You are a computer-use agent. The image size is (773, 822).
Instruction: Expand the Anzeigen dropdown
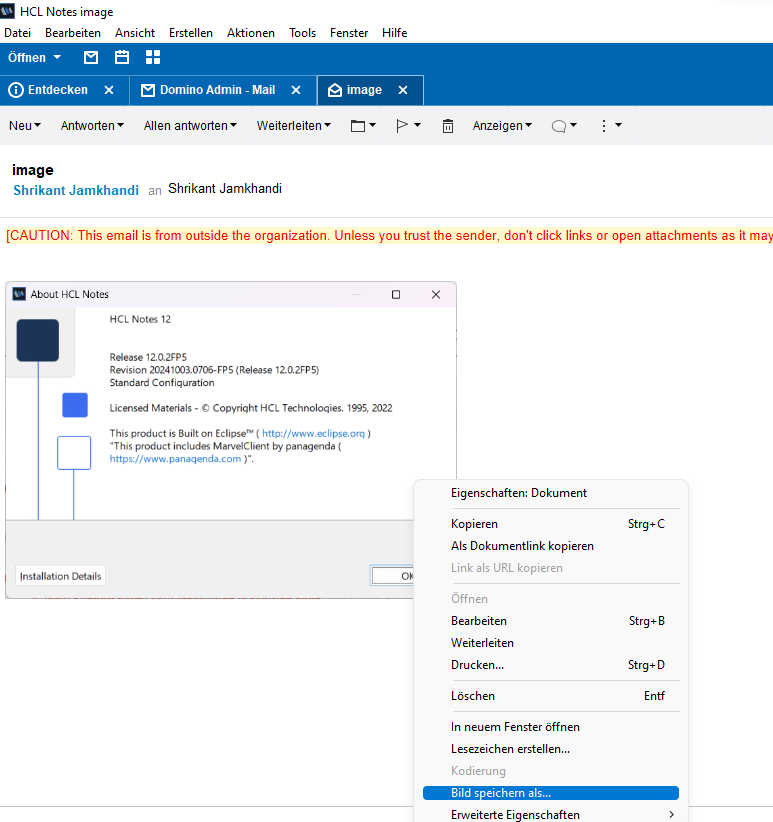click(x=502, y=126)
